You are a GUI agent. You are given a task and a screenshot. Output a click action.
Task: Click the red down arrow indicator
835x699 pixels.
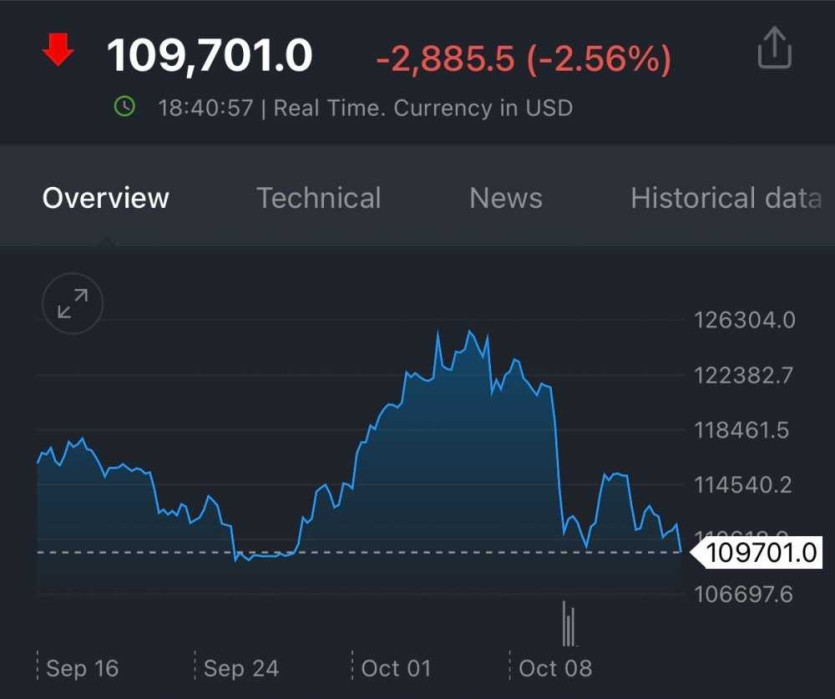pyautogui.click(x=58, y=50)
